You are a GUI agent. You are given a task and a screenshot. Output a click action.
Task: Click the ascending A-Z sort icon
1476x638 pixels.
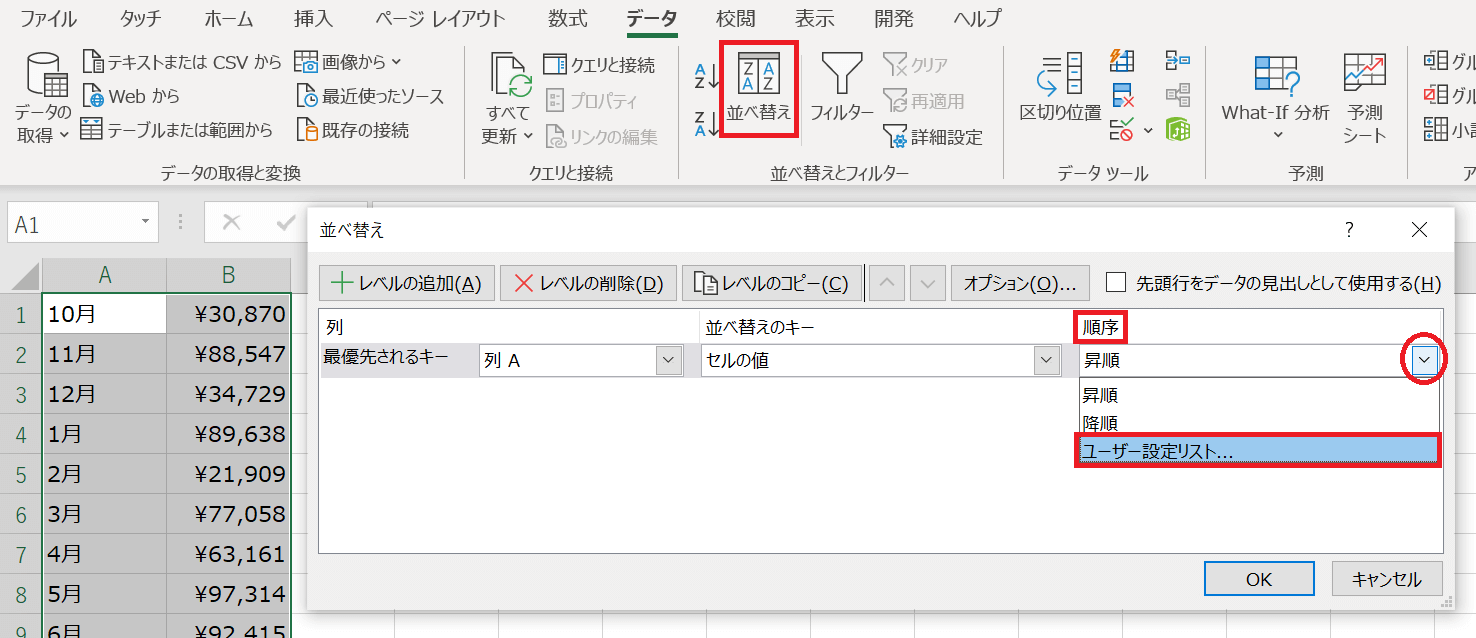tap(706, 76)
